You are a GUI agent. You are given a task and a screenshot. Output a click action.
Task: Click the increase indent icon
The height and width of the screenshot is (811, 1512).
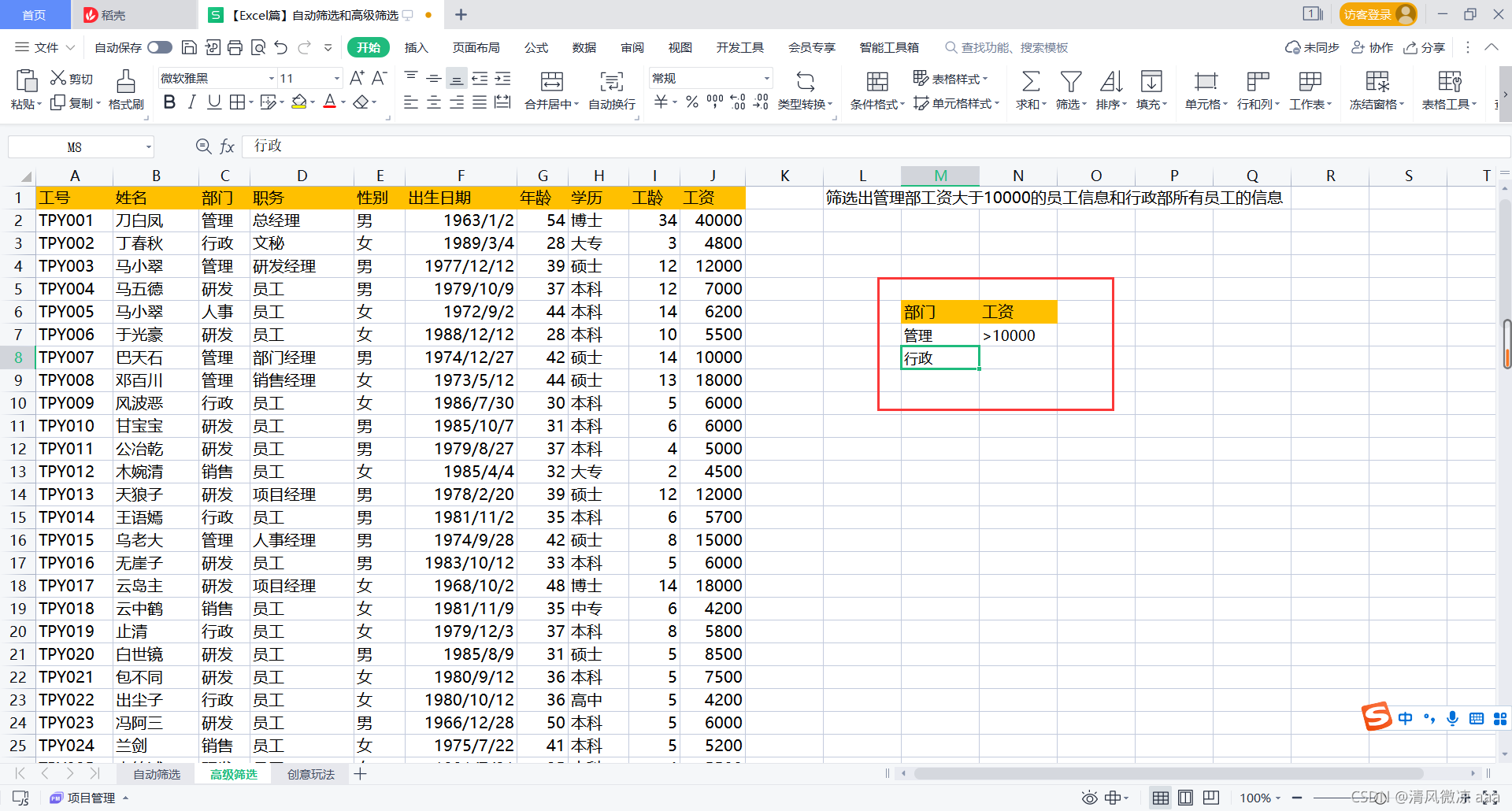tap(502, 78)
